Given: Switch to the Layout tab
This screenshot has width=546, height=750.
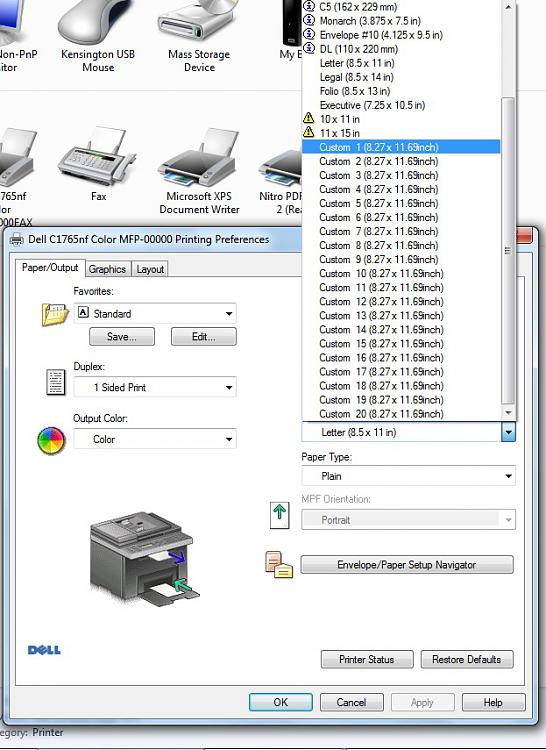Looking at the screenshot, I should point(150,269).
